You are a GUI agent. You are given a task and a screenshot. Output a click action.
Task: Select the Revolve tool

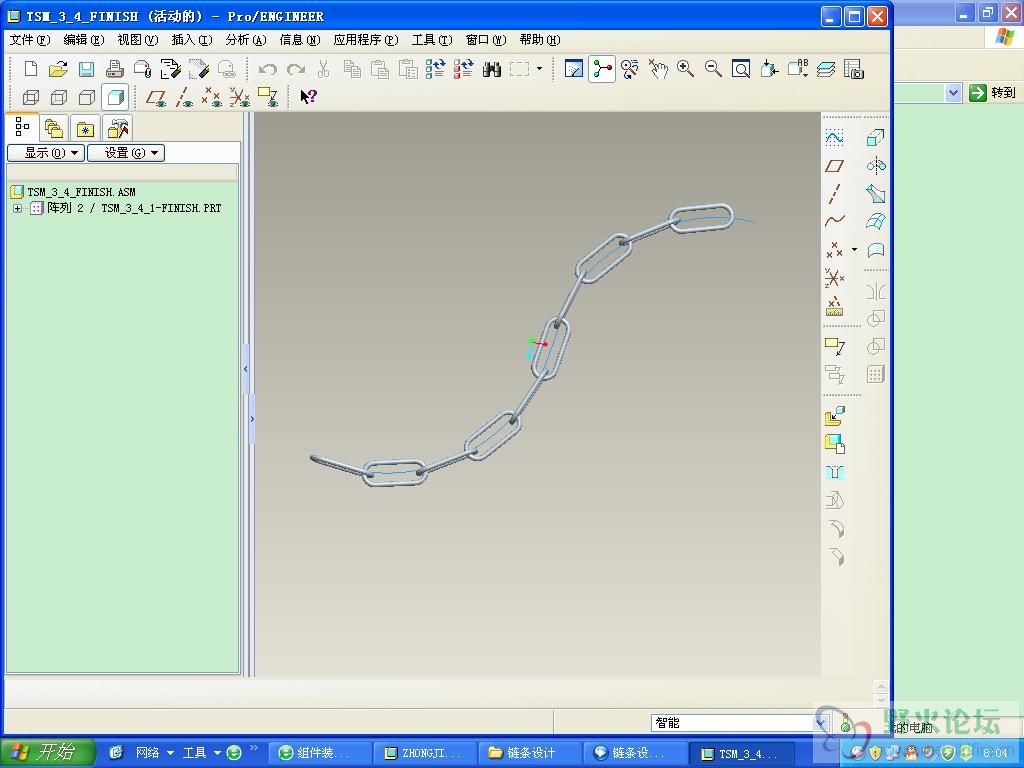click(875, 165)
